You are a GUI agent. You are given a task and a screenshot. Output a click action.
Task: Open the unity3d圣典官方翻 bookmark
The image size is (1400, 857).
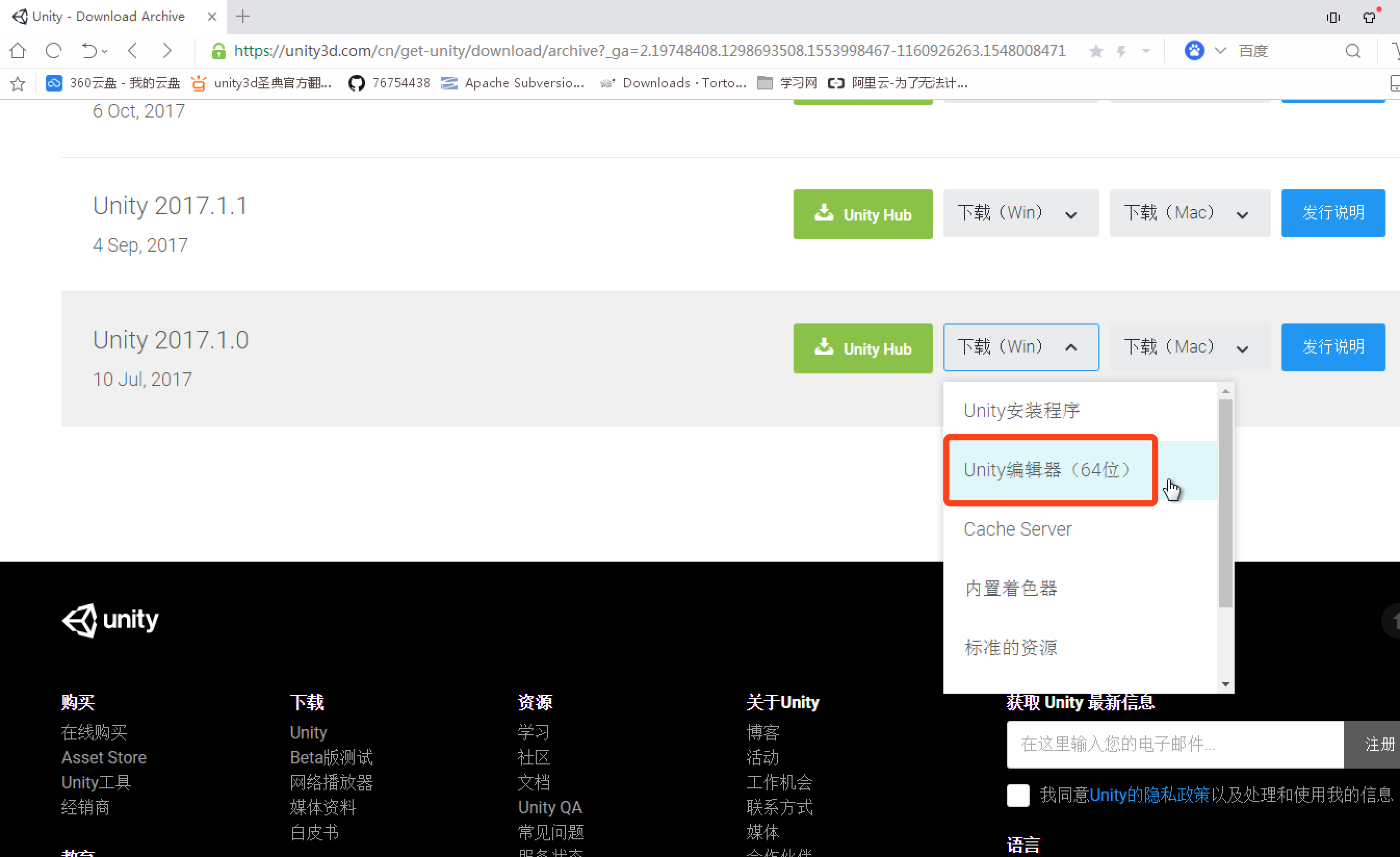(x=262, y=84)
